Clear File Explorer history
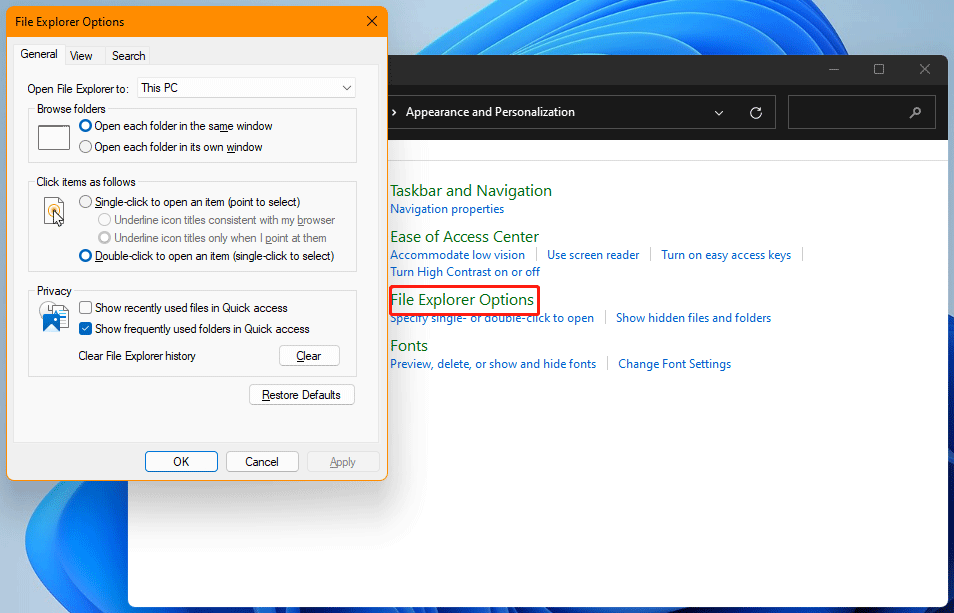Screen dimensions: 954x613 pyautogui.click(x=309, y=355)
